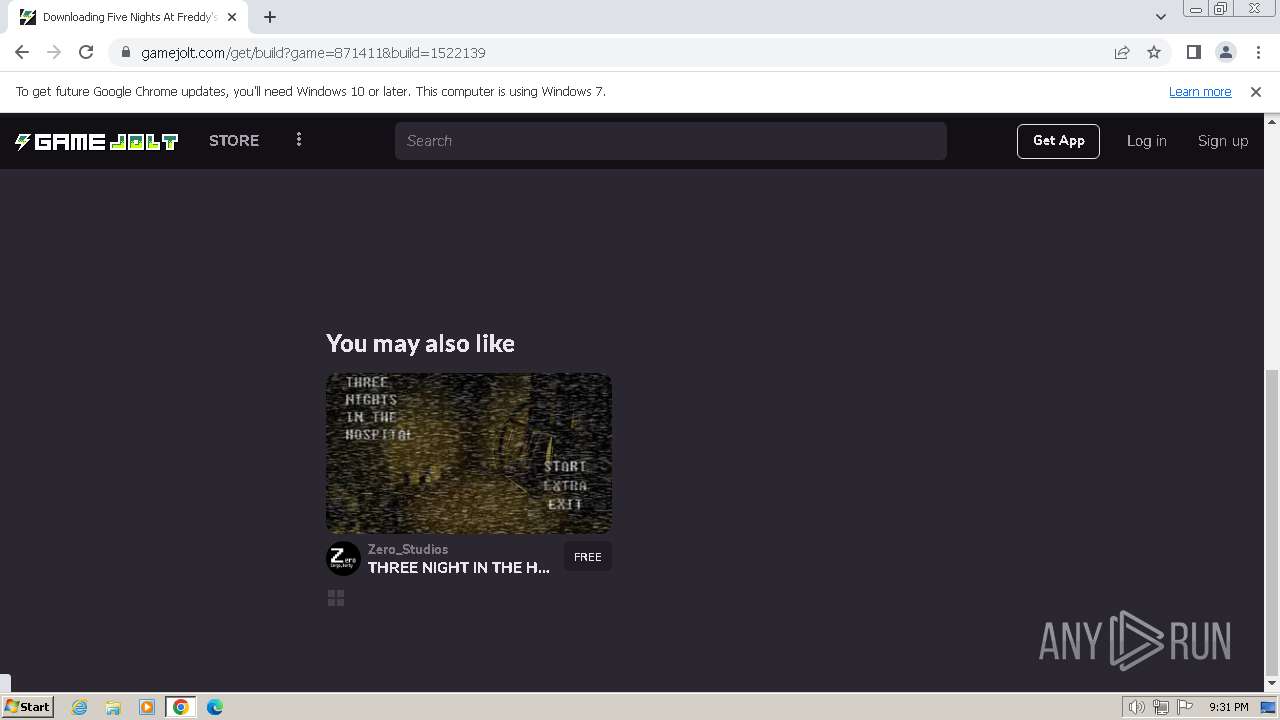Open Zero_Studios avatar icon
This screenshot has width=1280, height=720.
(343, 558)
